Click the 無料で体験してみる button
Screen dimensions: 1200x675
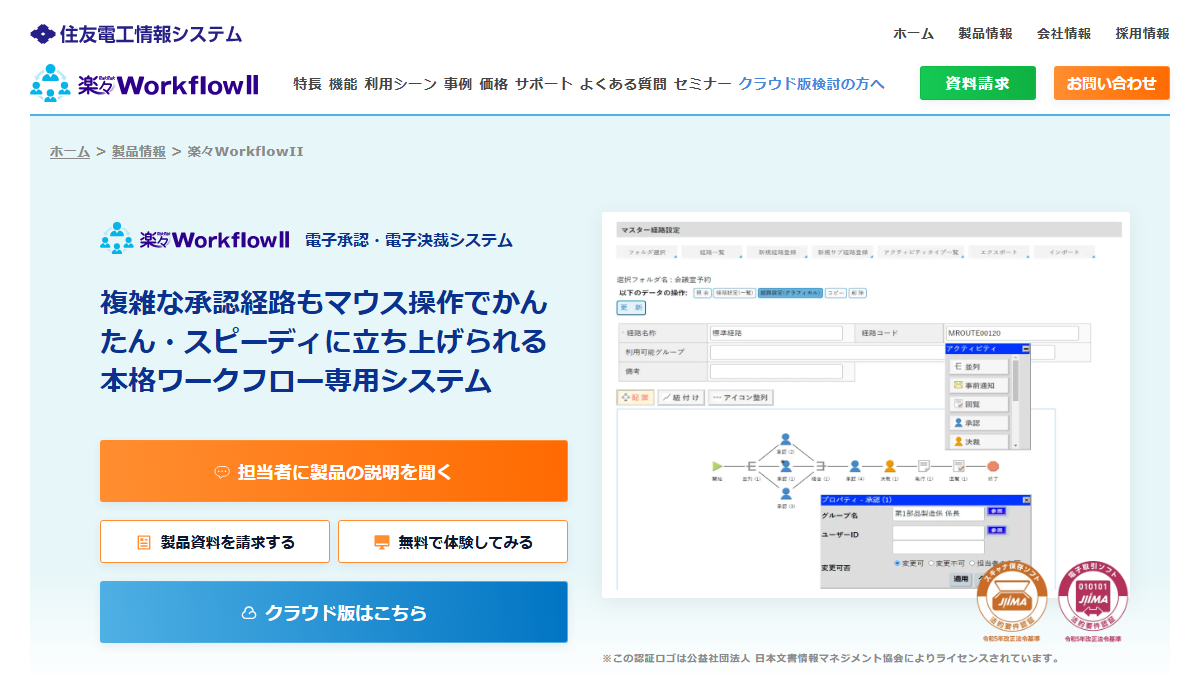pos(453,542)
